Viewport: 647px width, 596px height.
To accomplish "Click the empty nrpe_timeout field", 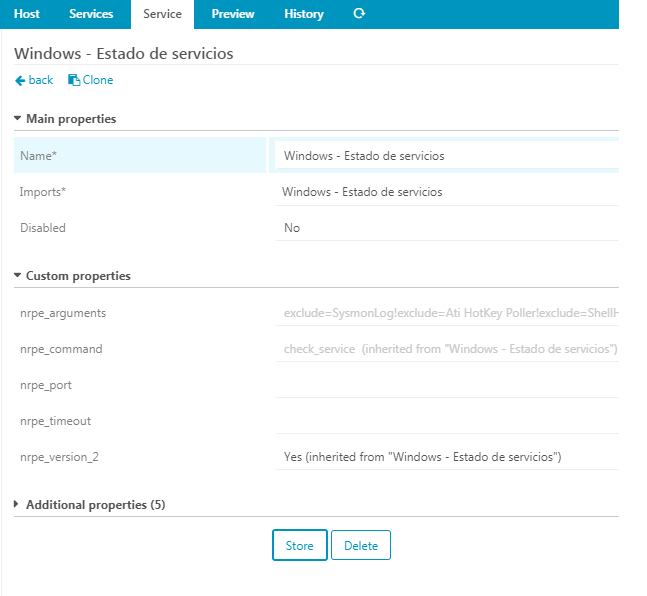I will 447,421.
